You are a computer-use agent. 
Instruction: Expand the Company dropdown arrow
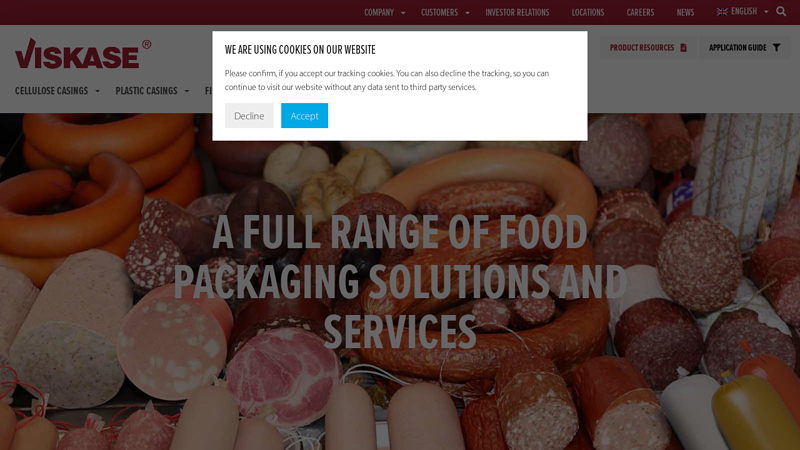(403, 13)
